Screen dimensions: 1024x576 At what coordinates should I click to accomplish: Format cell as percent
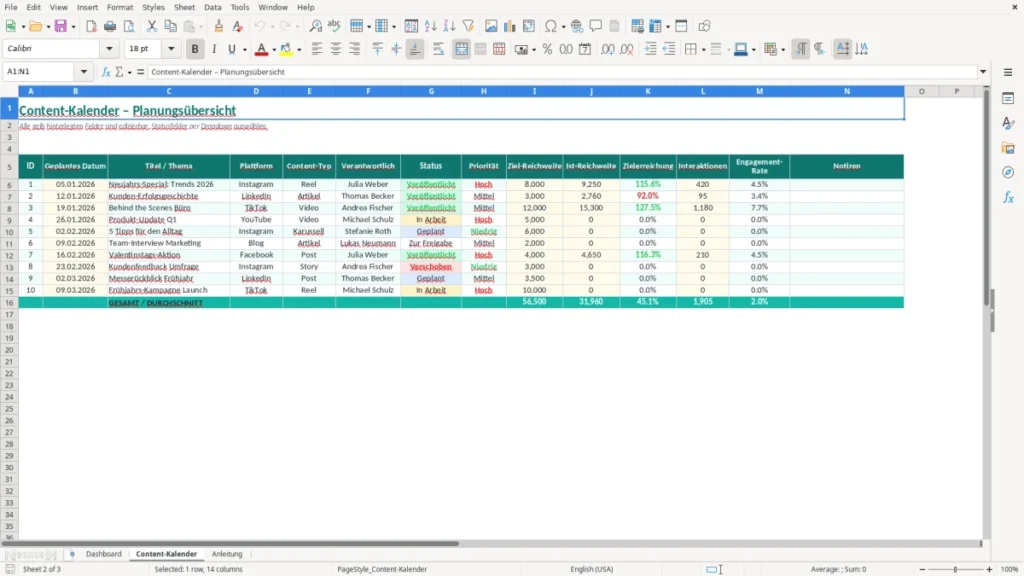[x=547, y=49]
